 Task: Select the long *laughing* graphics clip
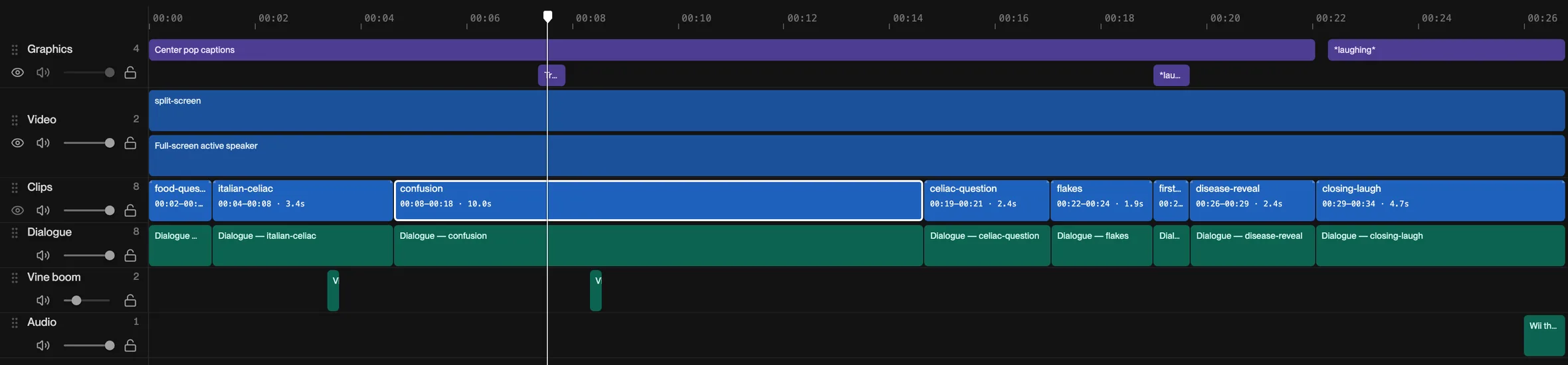tap(1446, 50)
